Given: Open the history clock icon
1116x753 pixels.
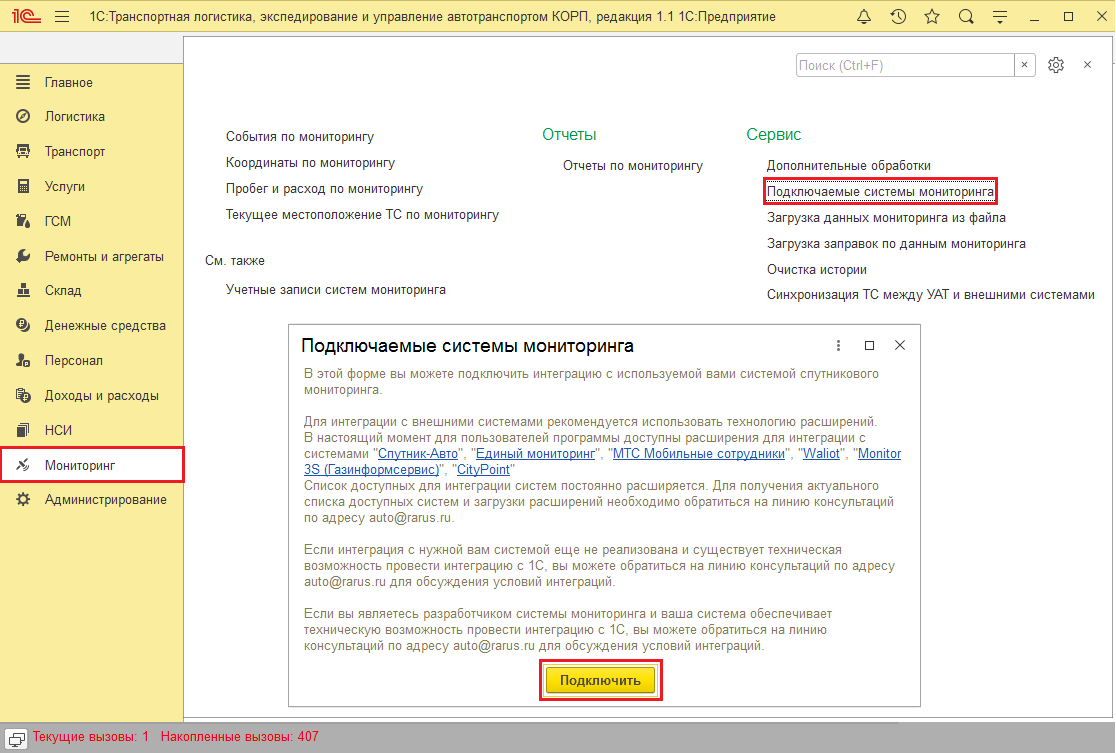Looking at the screenshot, I should pos(898,17).
